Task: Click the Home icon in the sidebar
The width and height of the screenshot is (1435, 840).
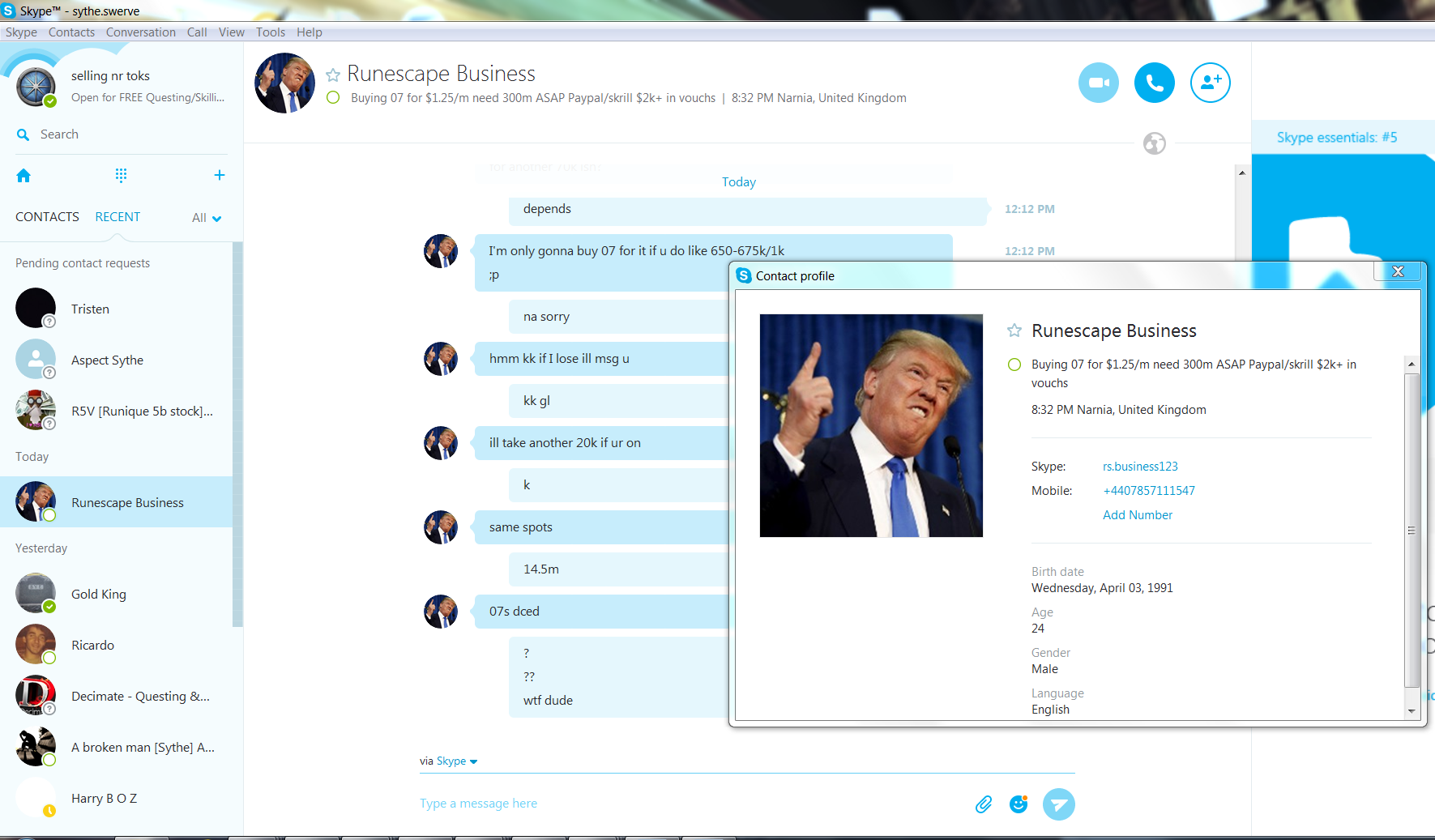Action: point(23,176)
